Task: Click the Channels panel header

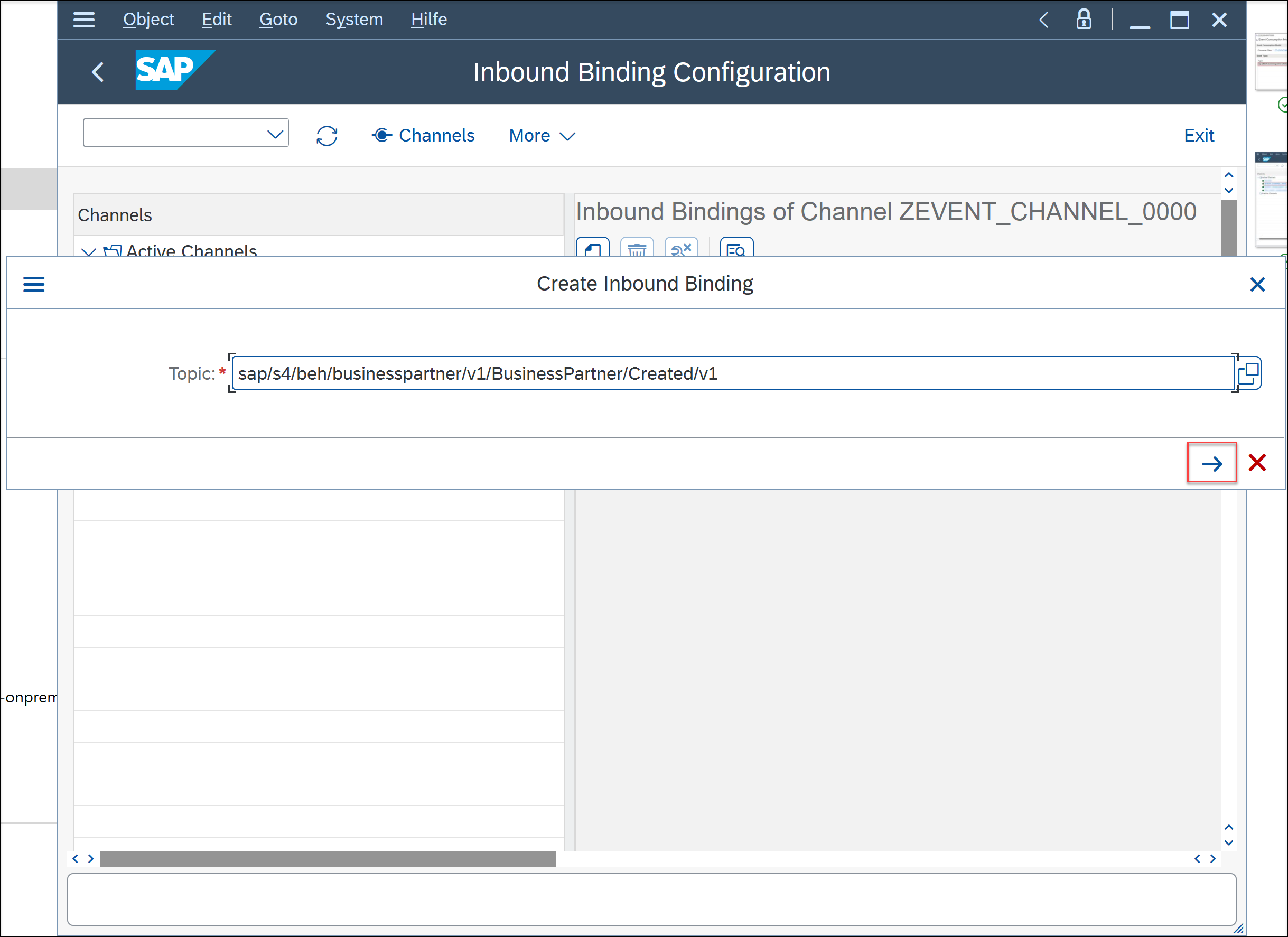Action: click(x=319, y=214)
